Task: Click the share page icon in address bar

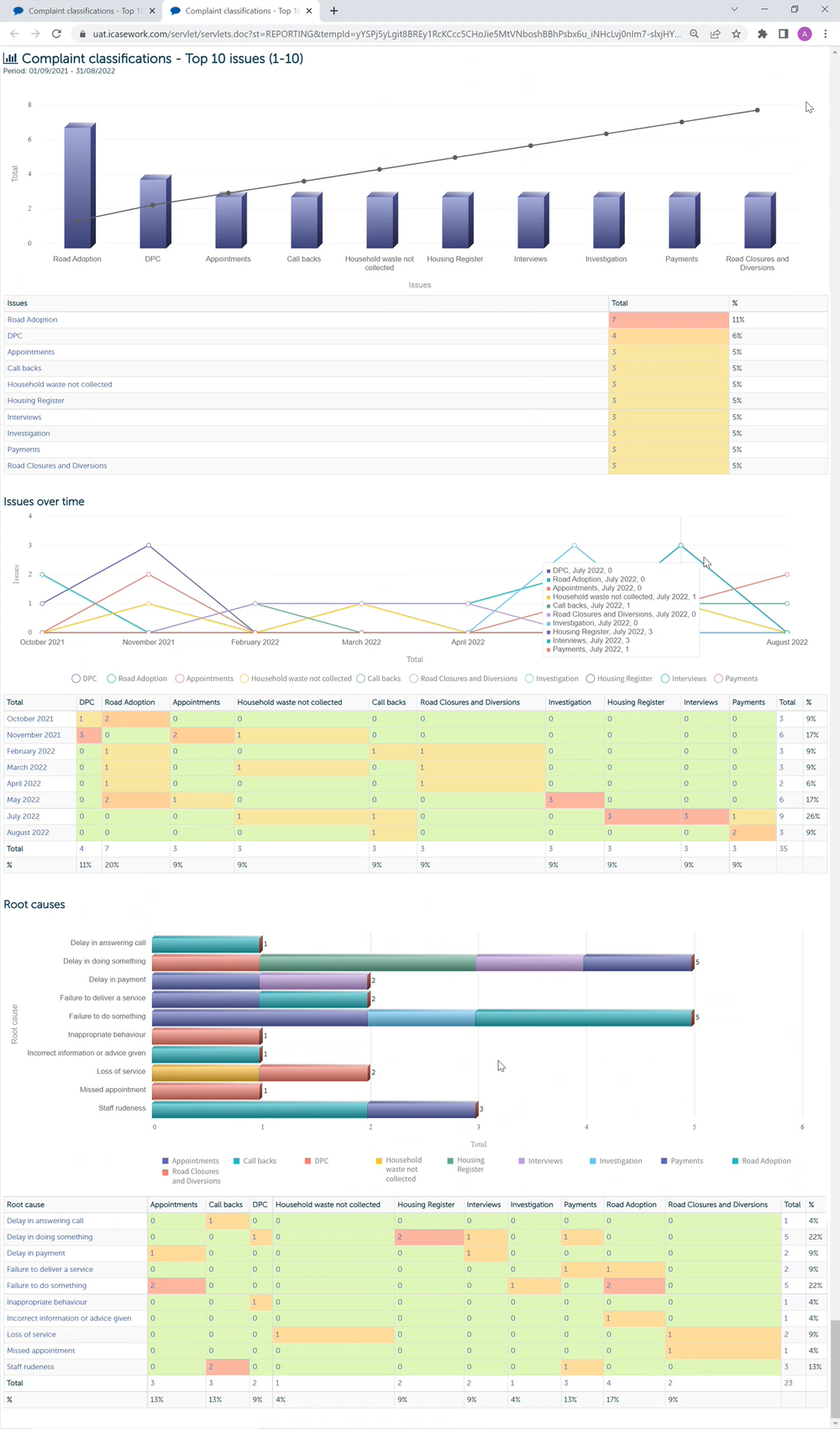Action: (x=716, y=34)
